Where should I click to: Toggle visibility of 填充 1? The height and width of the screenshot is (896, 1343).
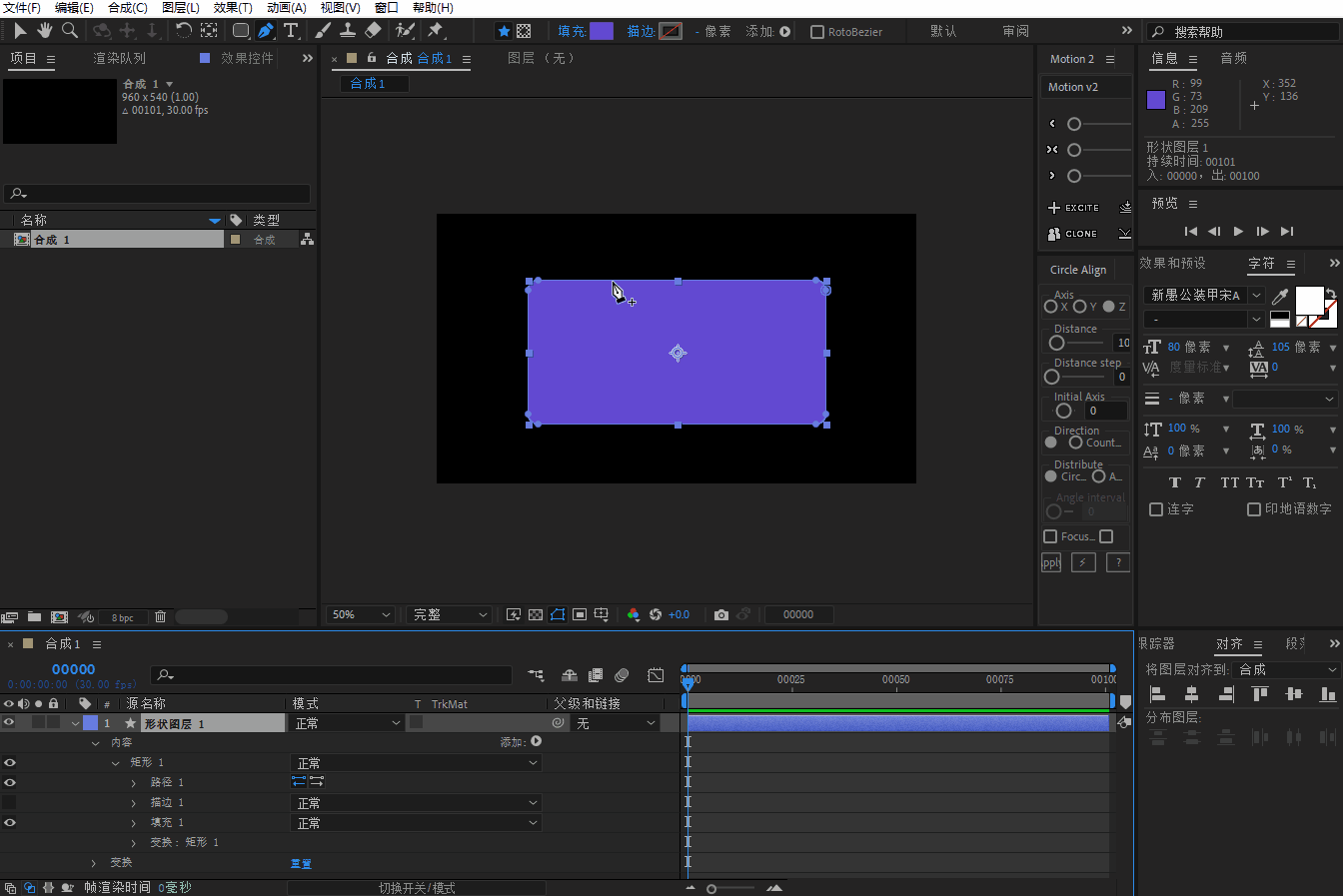click(x=9, y=822)
